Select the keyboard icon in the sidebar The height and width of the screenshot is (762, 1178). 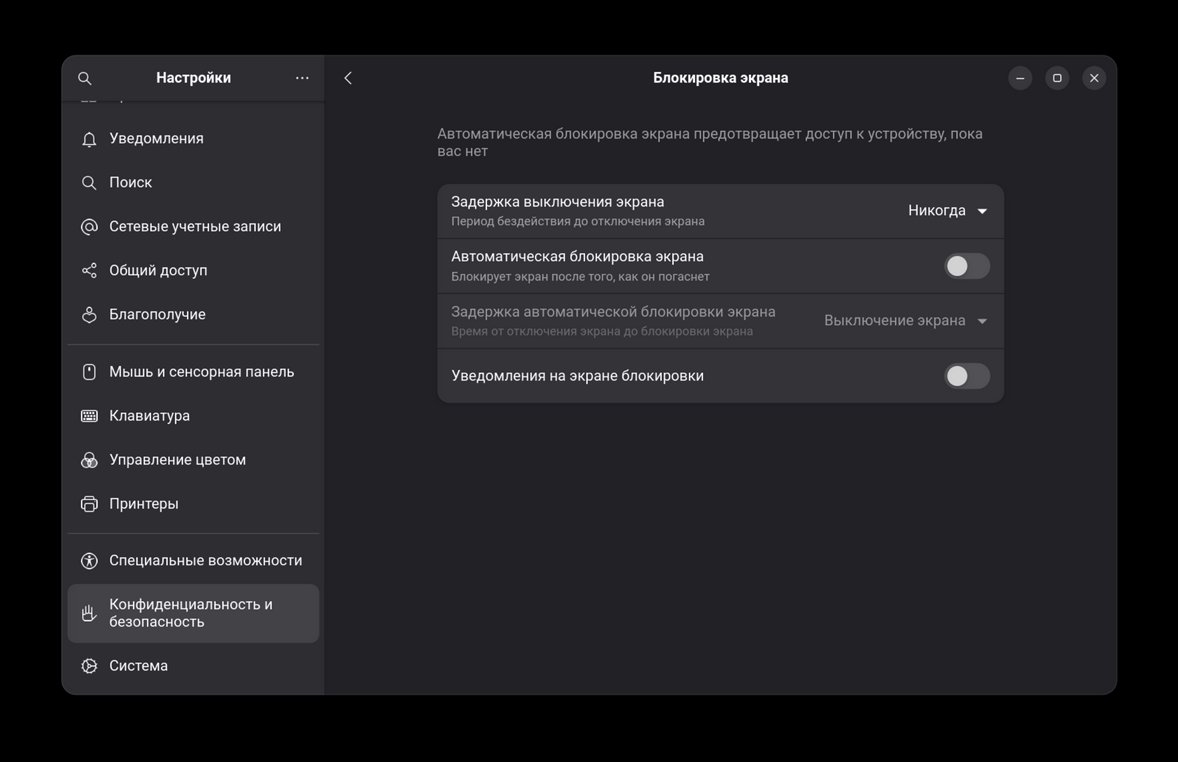pos(89,415)
